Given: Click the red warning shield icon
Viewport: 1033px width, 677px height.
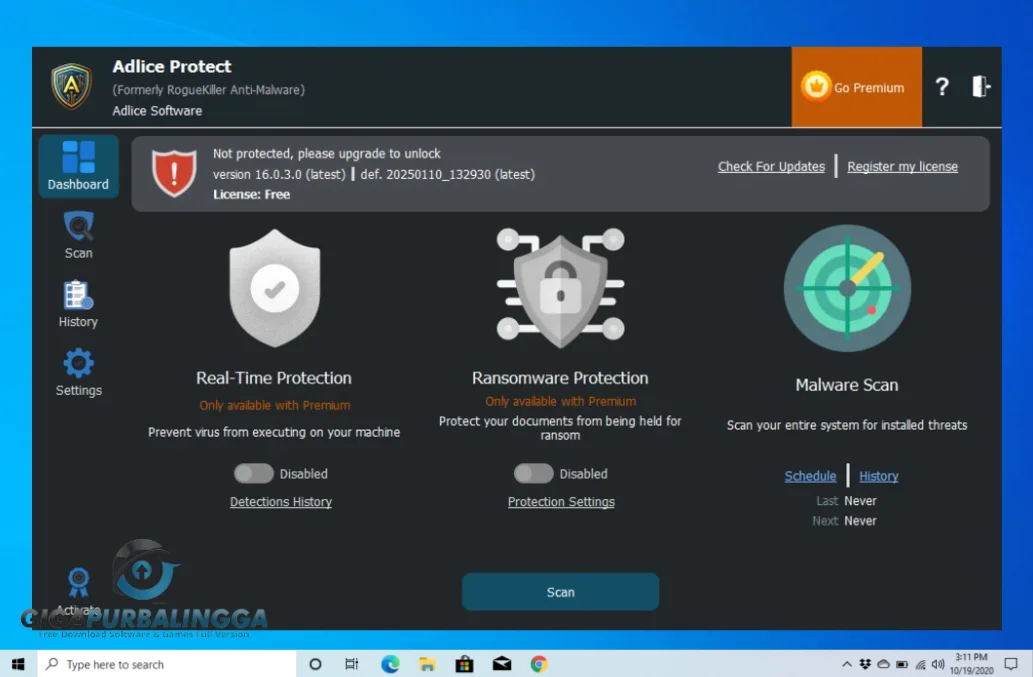Looking at the screenshot, I should (174, 173).
